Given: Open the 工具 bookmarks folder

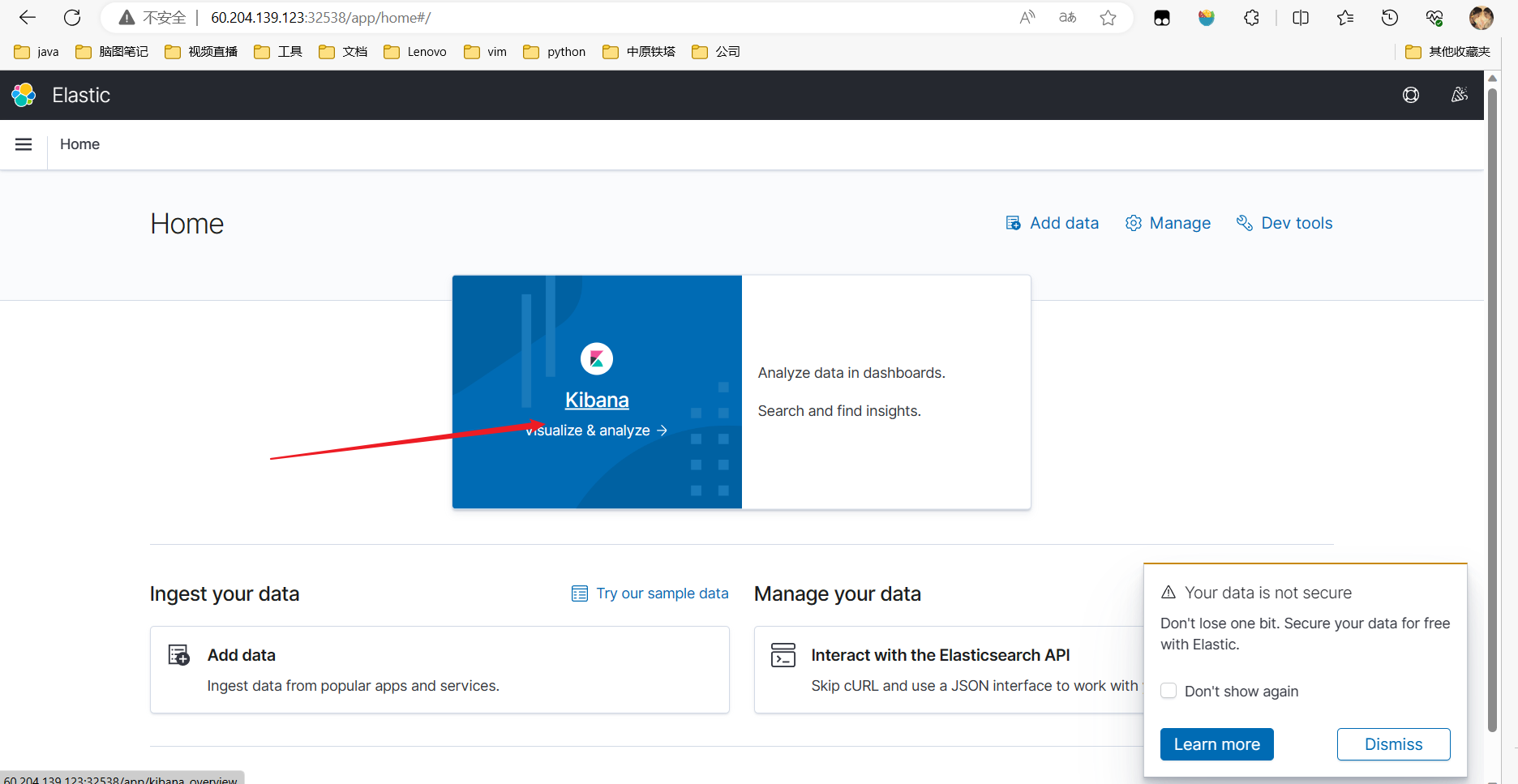Looking at the screenshot, I should pyautogui.click(x=278, y=52).
